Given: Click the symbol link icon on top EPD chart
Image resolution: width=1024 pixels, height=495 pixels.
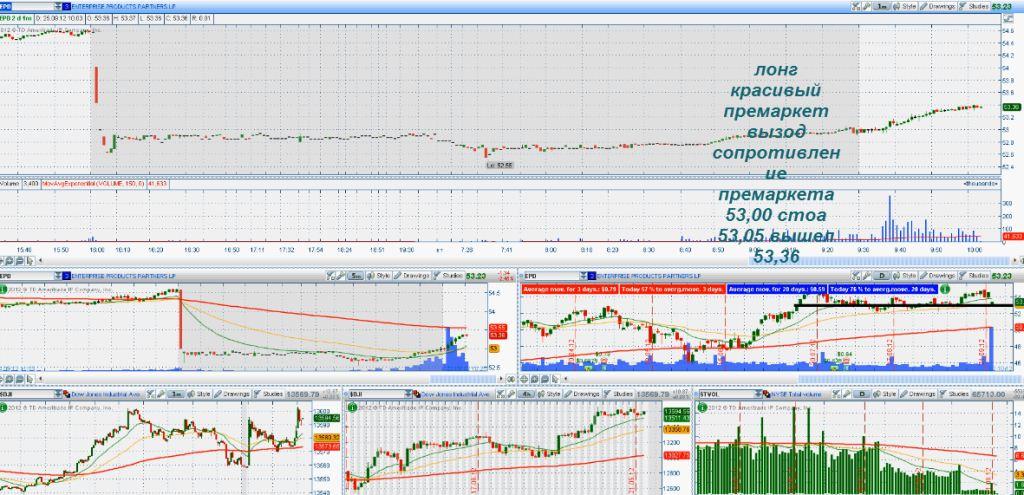Looking at the screenshot, I should tap(67, 6).
